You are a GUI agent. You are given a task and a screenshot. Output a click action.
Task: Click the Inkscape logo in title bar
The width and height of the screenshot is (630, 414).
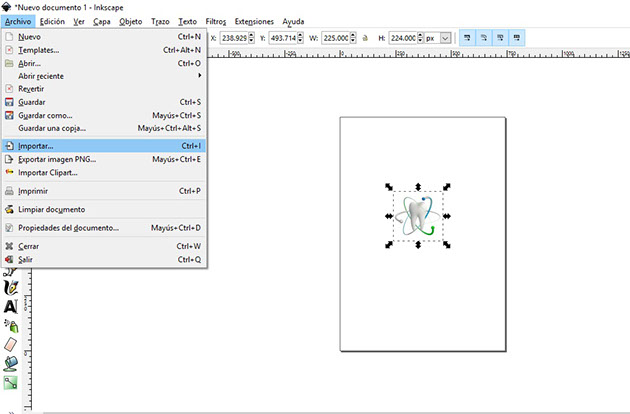tap(6, 7)
